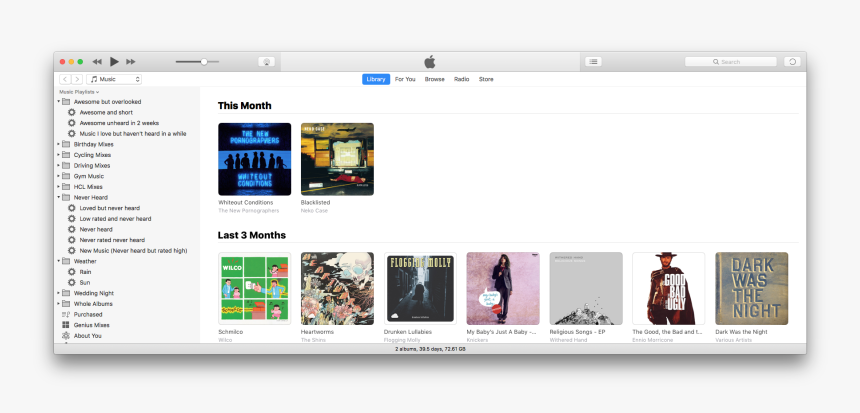Click the Whole Albums folder icon
860x413 pixels.
pyautogui.click(x=66, y=304)
